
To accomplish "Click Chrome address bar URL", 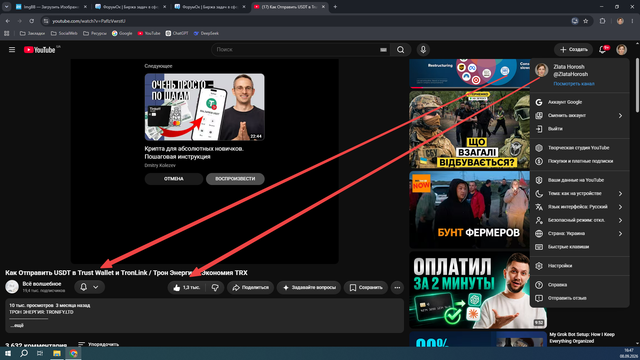I will click(x=89, y=21).
